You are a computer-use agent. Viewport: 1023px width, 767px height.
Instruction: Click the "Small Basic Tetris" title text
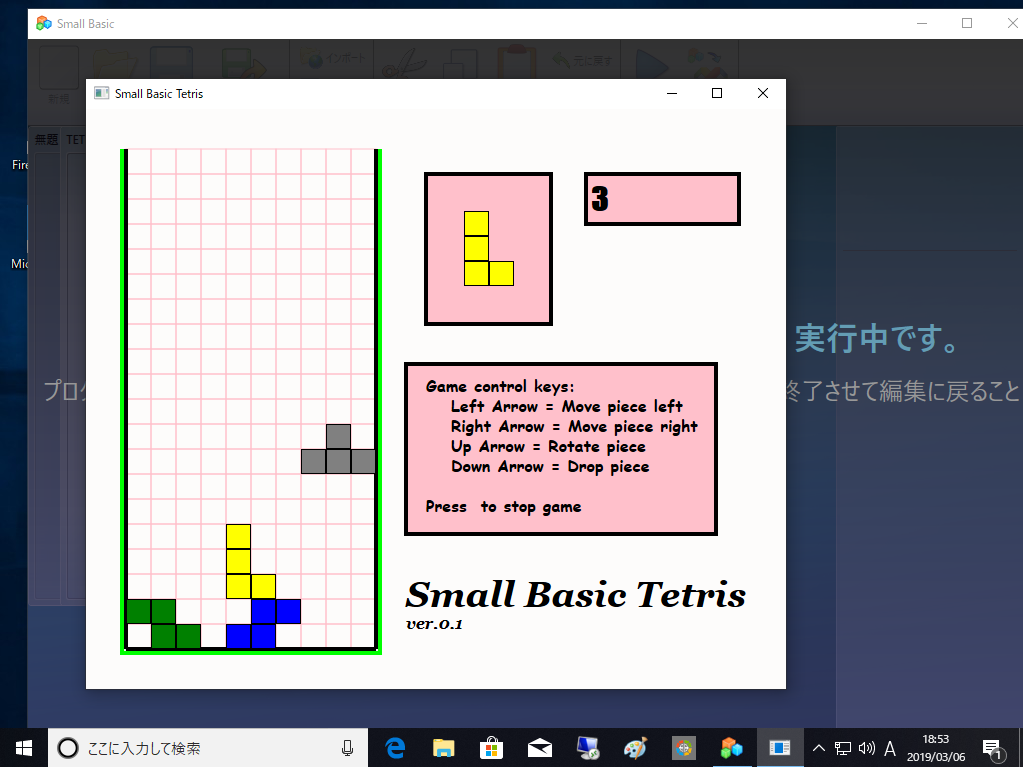575,594
